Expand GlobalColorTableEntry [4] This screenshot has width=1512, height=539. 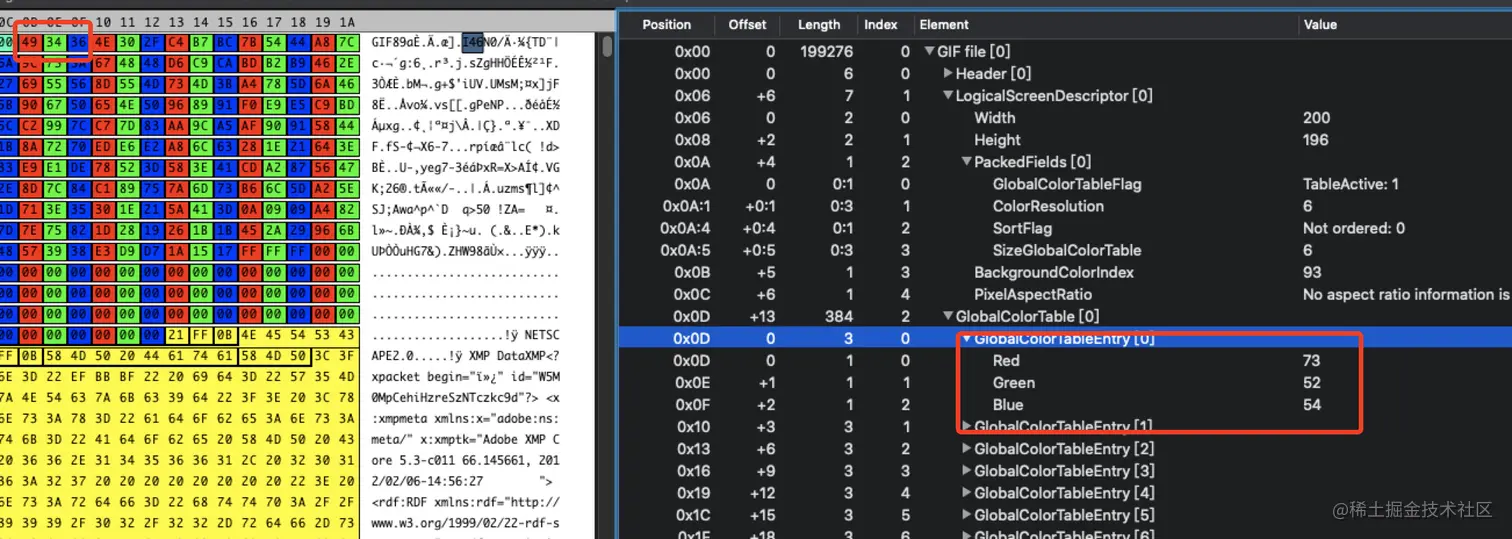(x=966, y=493)
